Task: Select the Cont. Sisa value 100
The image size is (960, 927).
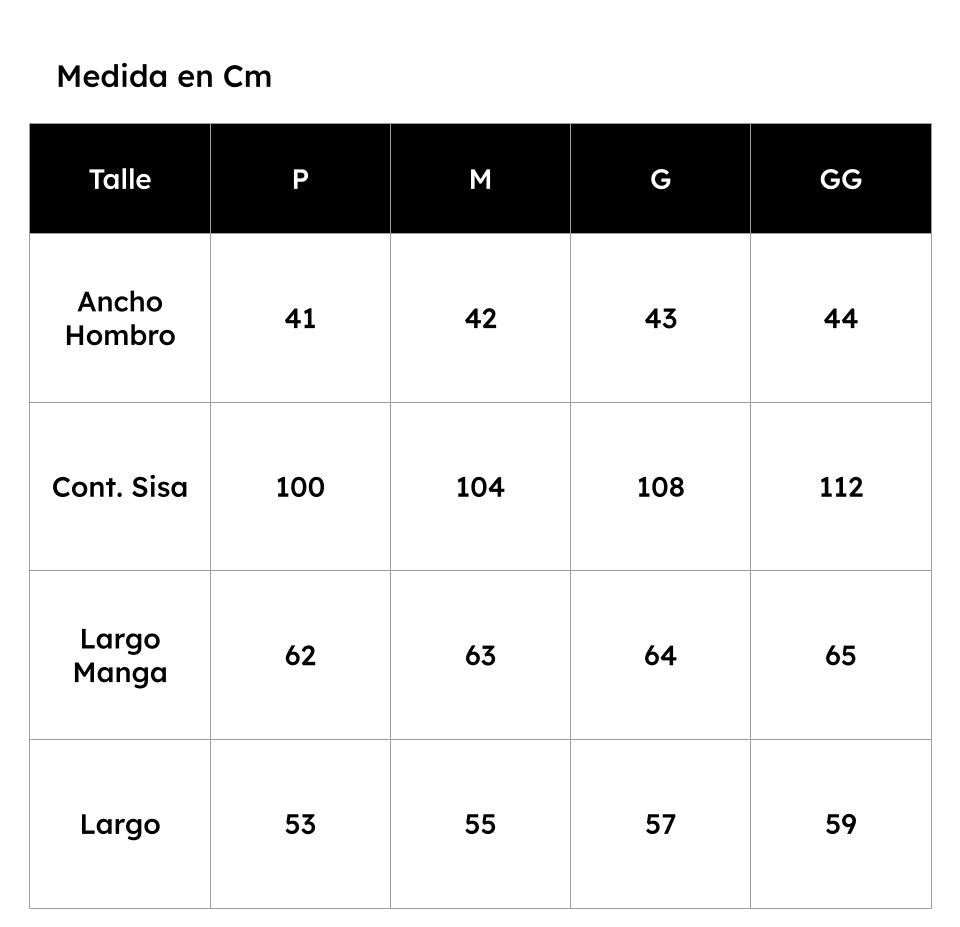Action: [300, 487]
